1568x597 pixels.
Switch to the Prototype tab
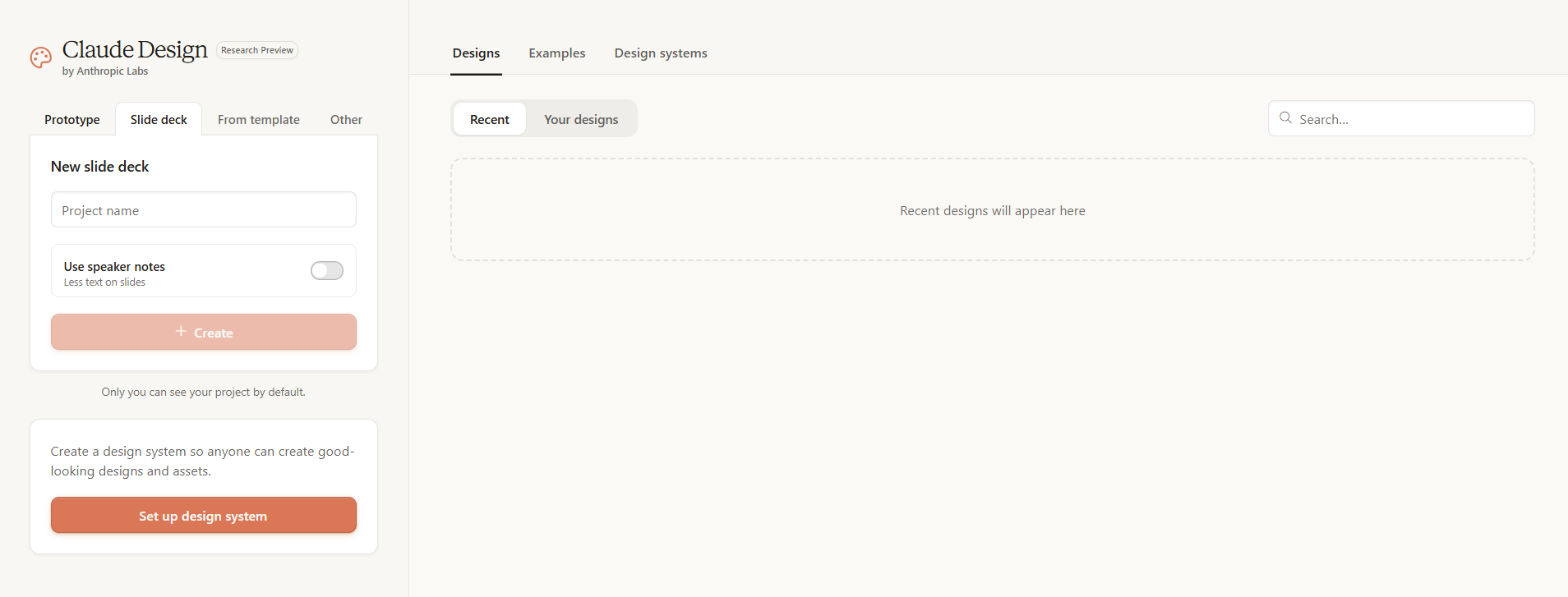pyautogui.click(x=72, y=120)
